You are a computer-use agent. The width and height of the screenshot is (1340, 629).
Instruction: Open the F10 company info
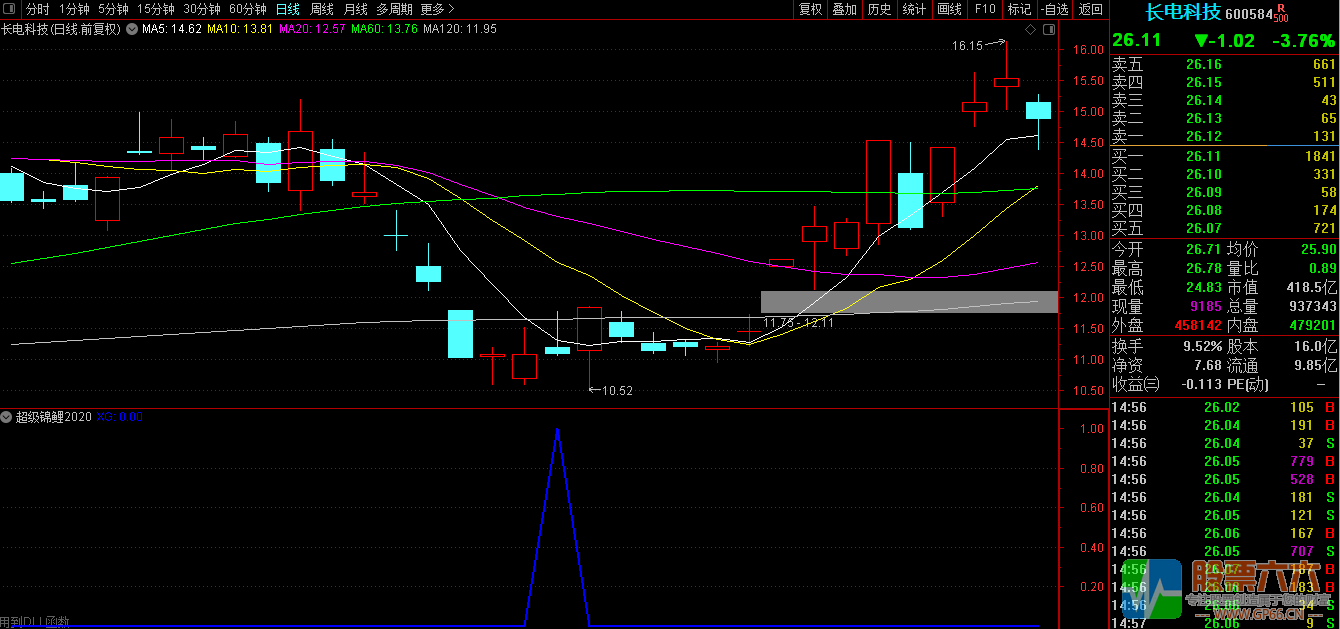click(985, 9)
